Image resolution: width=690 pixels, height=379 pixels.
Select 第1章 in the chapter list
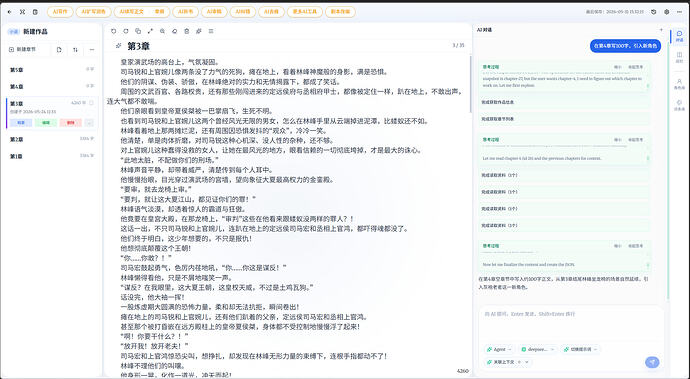tap(52, 156)
